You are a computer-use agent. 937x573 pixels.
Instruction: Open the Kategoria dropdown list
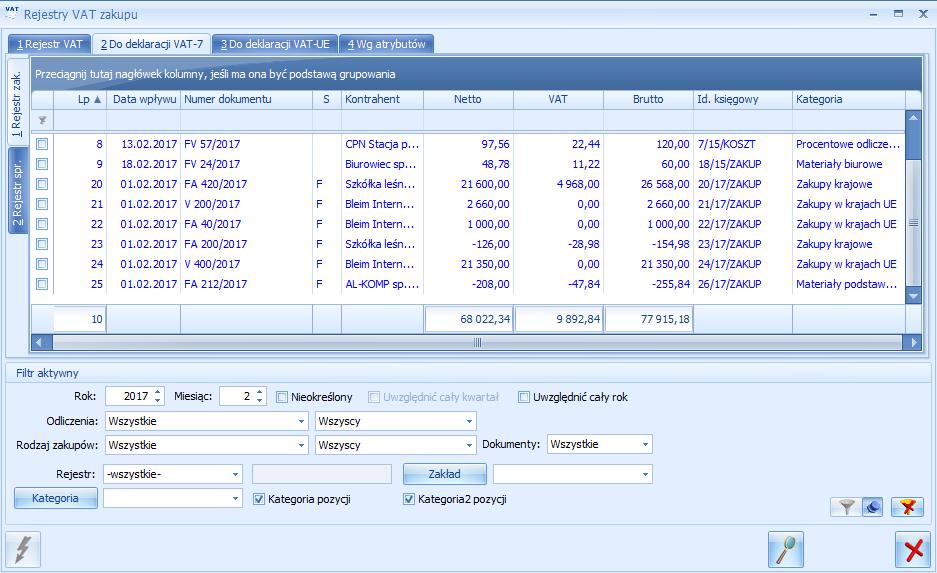tap(235, 498)
